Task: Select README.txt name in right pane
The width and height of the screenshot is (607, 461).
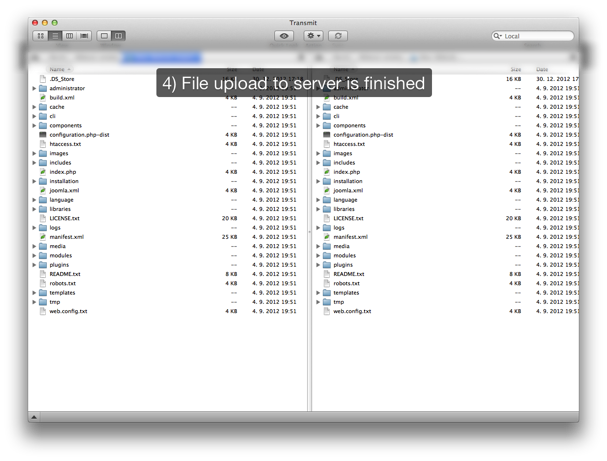Action: click(349, 274)
